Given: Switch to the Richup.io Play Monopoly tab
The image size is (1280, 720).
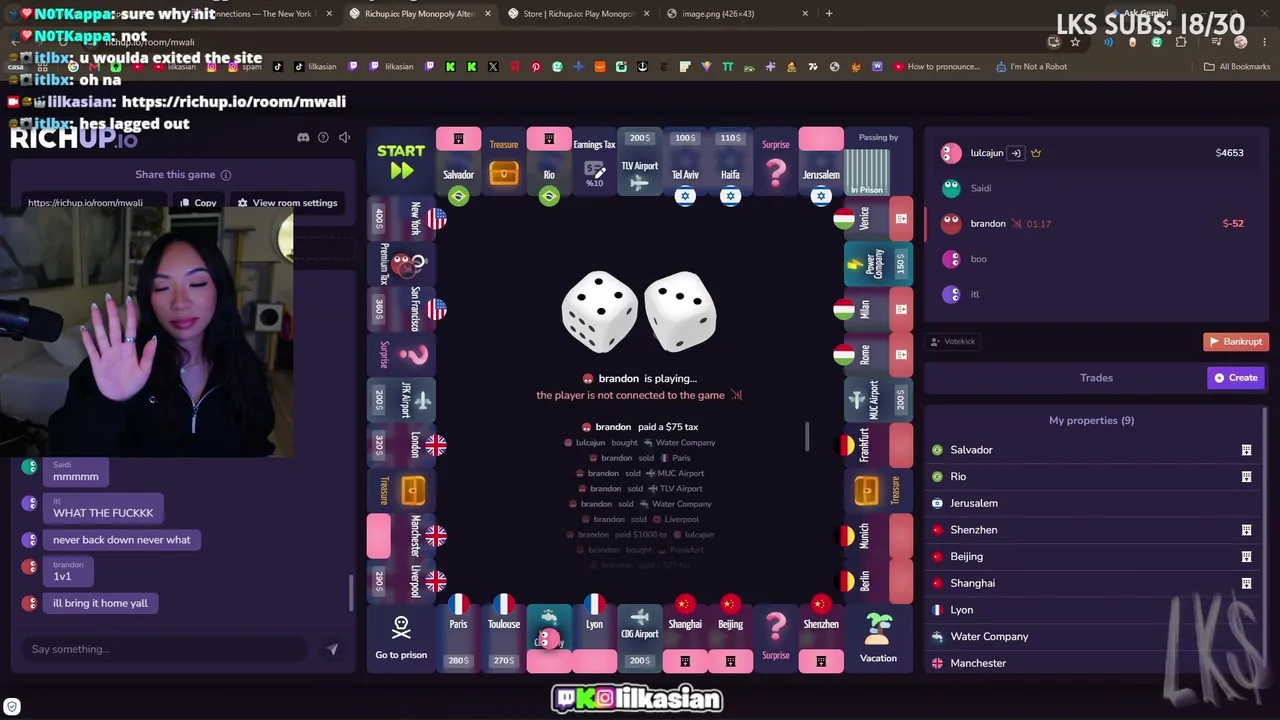Looking at the screenshot, I should click(418, 14).
